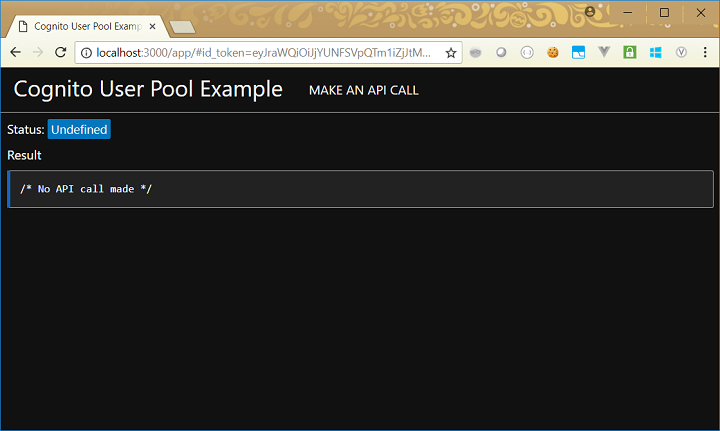Open the Chrome three-dot menu
This screenshot has width=720, height=431.
pyautogui.click(x=704, y=52)
